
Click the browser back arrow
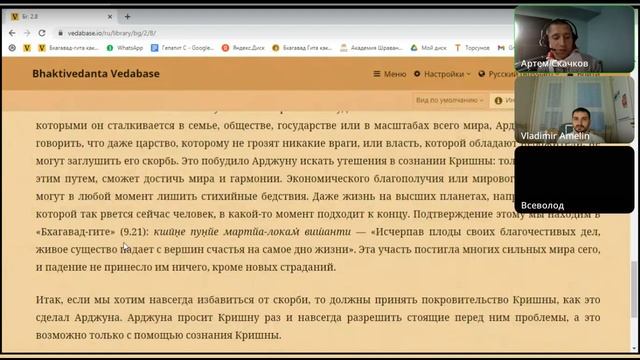pyautogui.click(x=12, y=33)
